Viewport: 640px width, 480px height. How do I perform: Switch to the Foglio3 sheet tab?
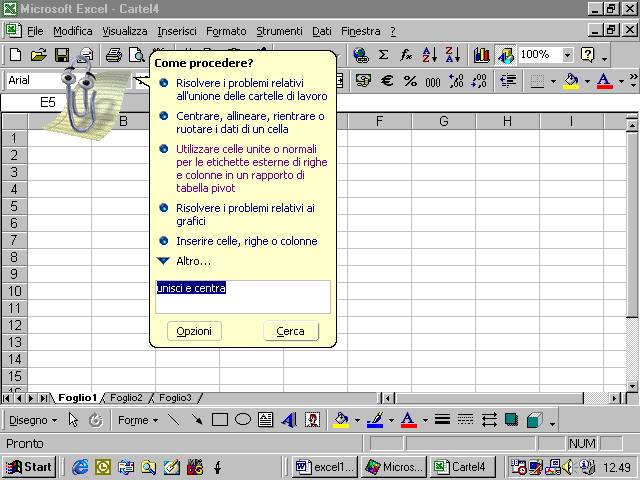click(x=175, y=398)
